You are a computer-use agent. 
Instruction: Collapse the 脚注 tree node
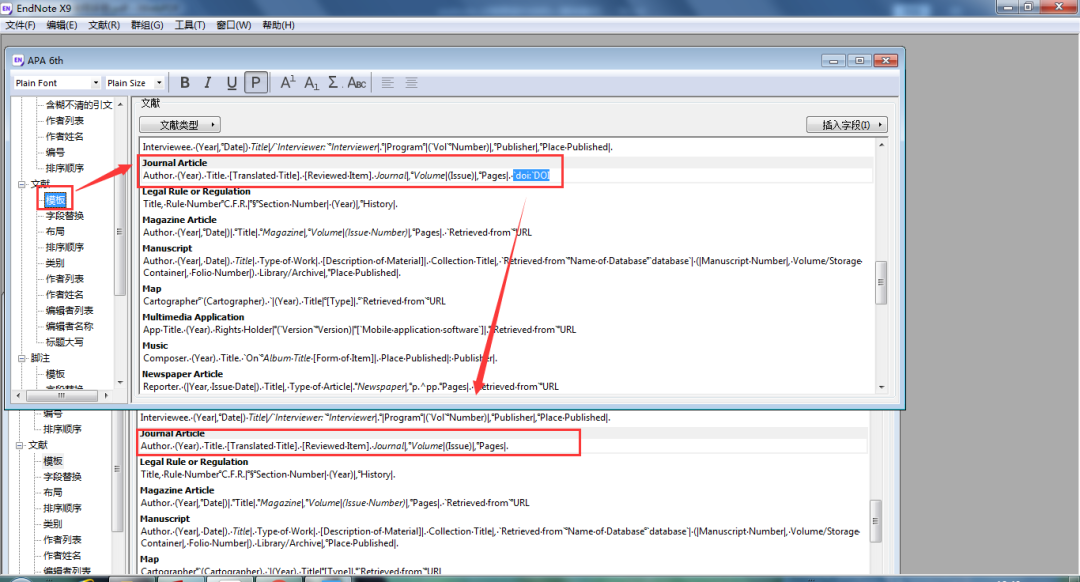pos(22,358)
